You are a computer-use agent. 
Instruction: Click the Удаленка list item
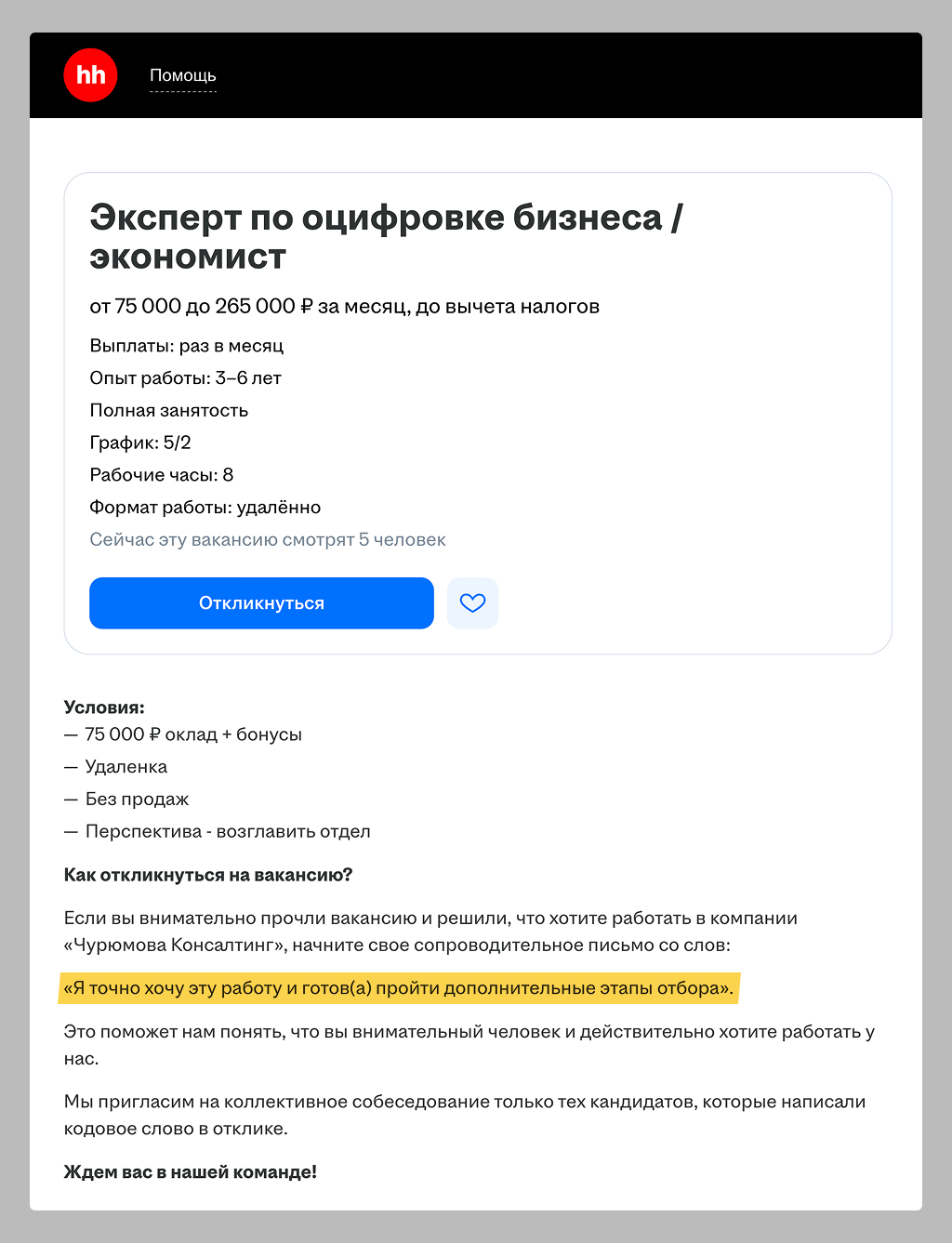click(x=115, y=766)
